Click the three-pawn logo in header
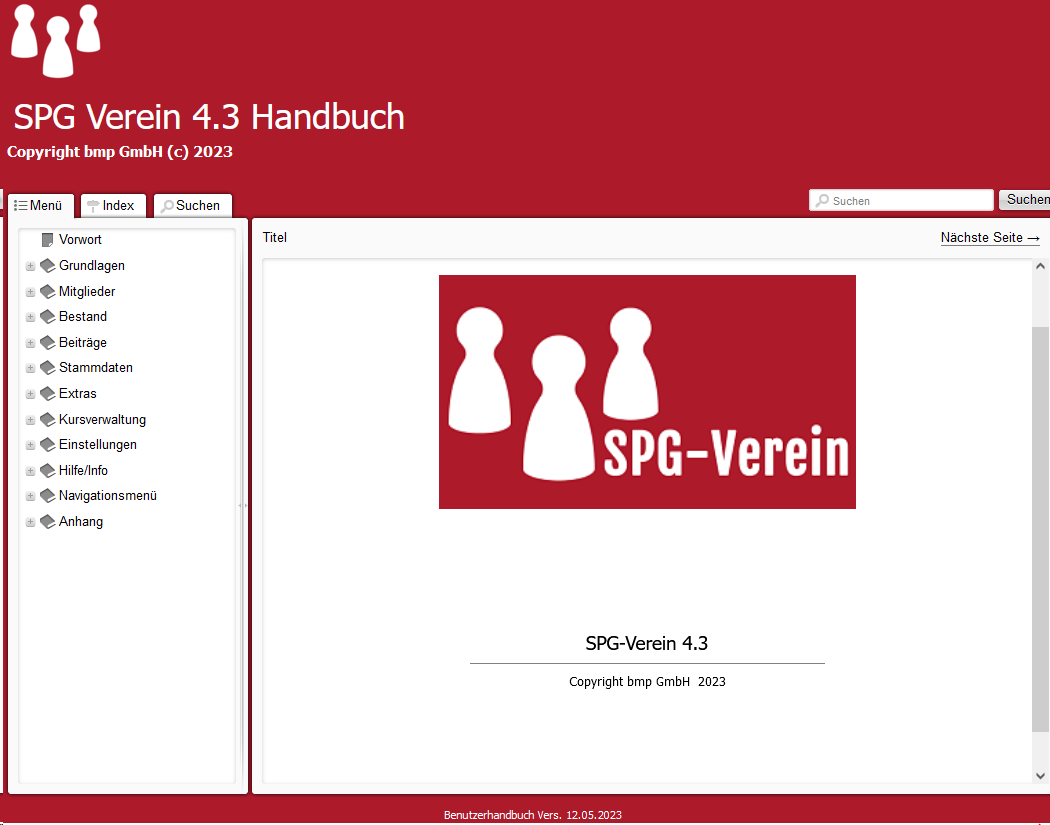 56,40
